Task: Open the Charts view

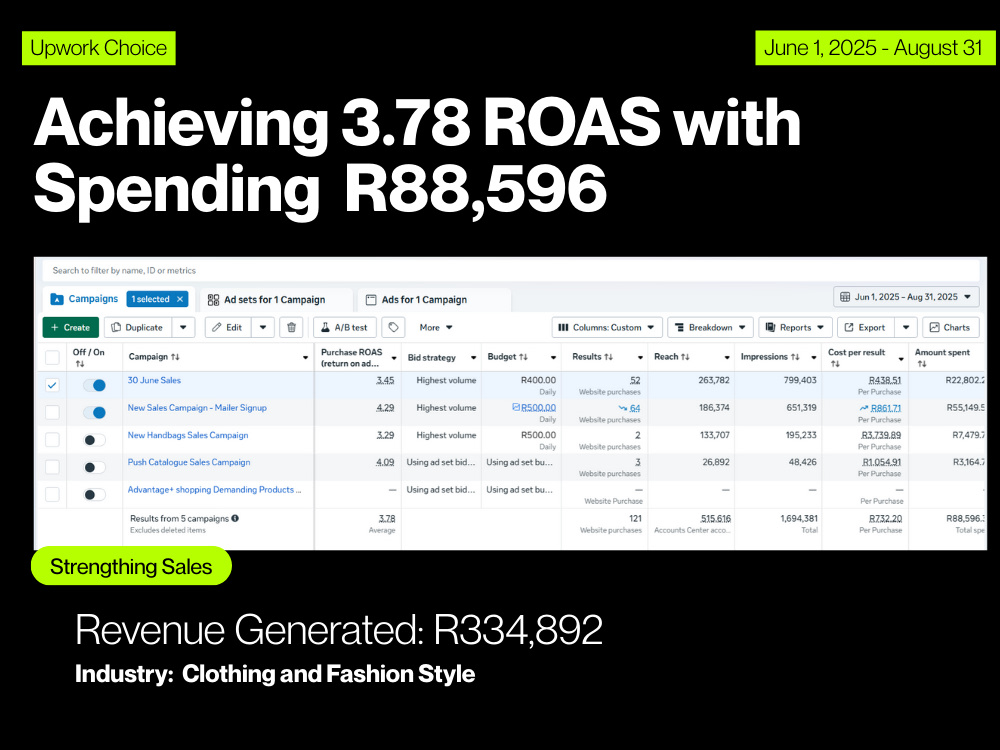Action: pyautogui.click(x=950, y=327)
